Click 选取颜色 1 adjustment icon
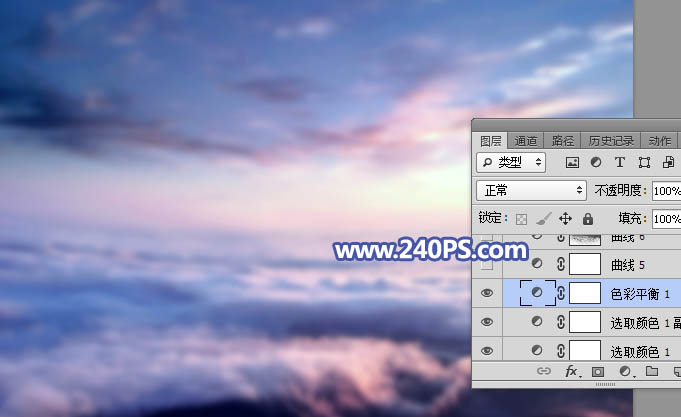This screenshot has height=417, width=681. click(537, 350)
